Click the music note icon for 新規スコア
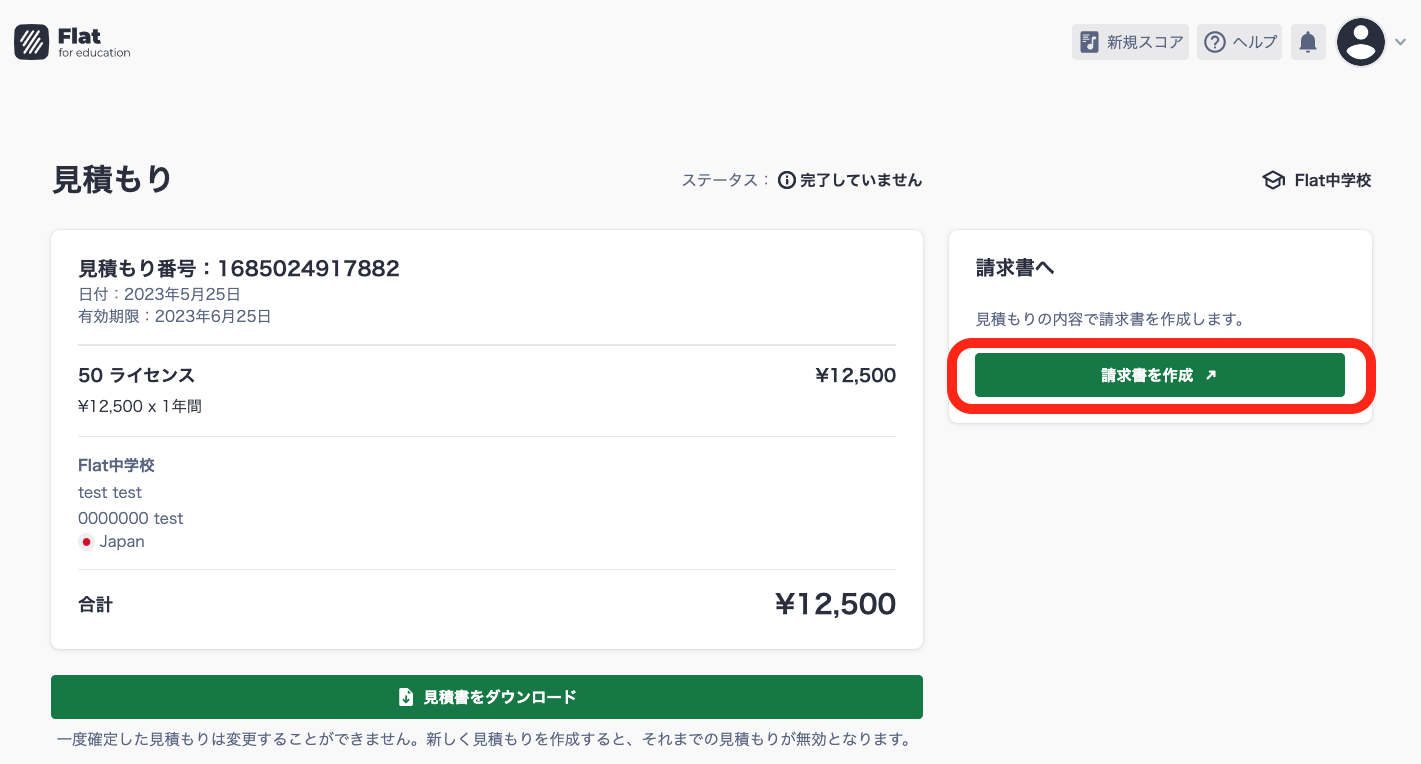The height and width of the screenshot is (764, 1421). click(x=1089, y=42)
